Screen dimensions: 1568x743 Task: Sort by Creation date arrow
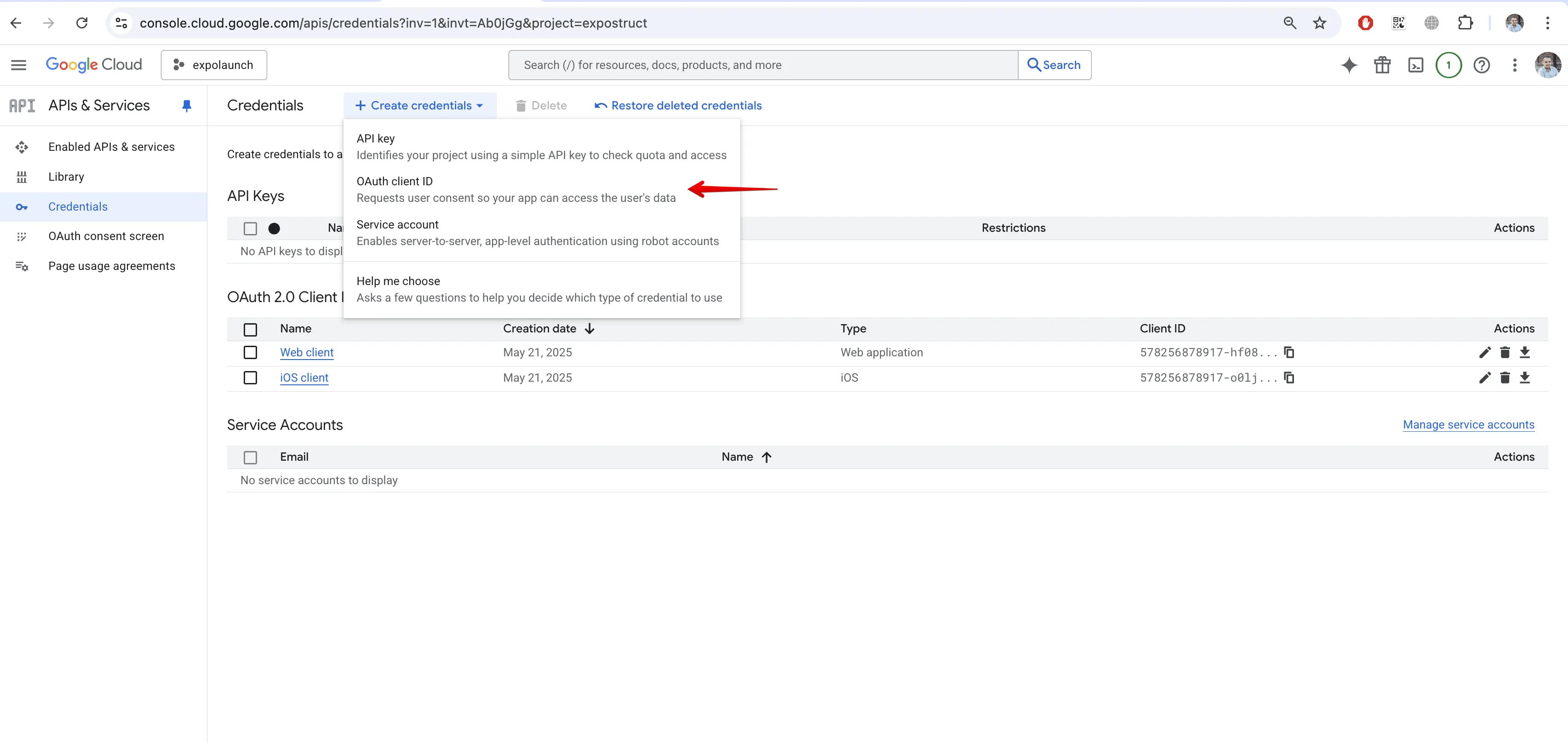pos(589,329)
